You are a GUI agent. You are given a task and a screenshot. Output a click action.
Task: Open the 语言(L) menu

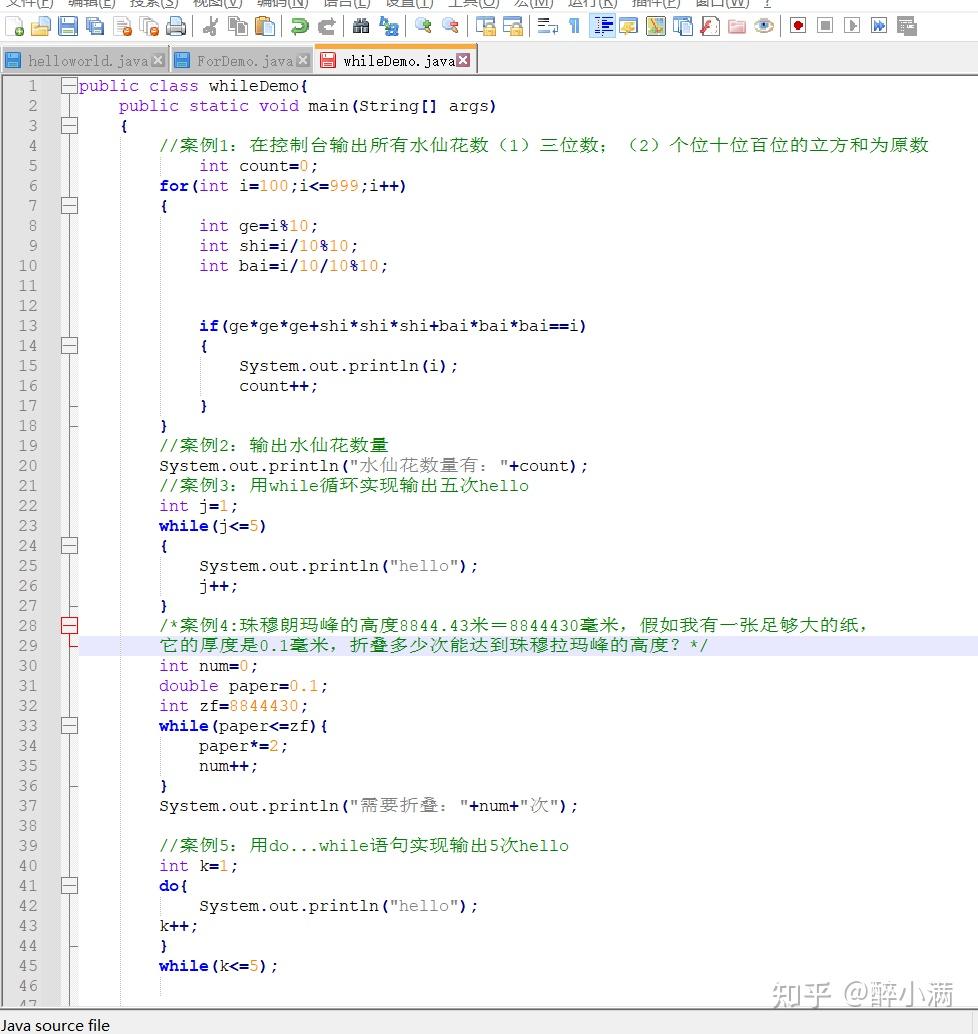click(x=345, y=5)
